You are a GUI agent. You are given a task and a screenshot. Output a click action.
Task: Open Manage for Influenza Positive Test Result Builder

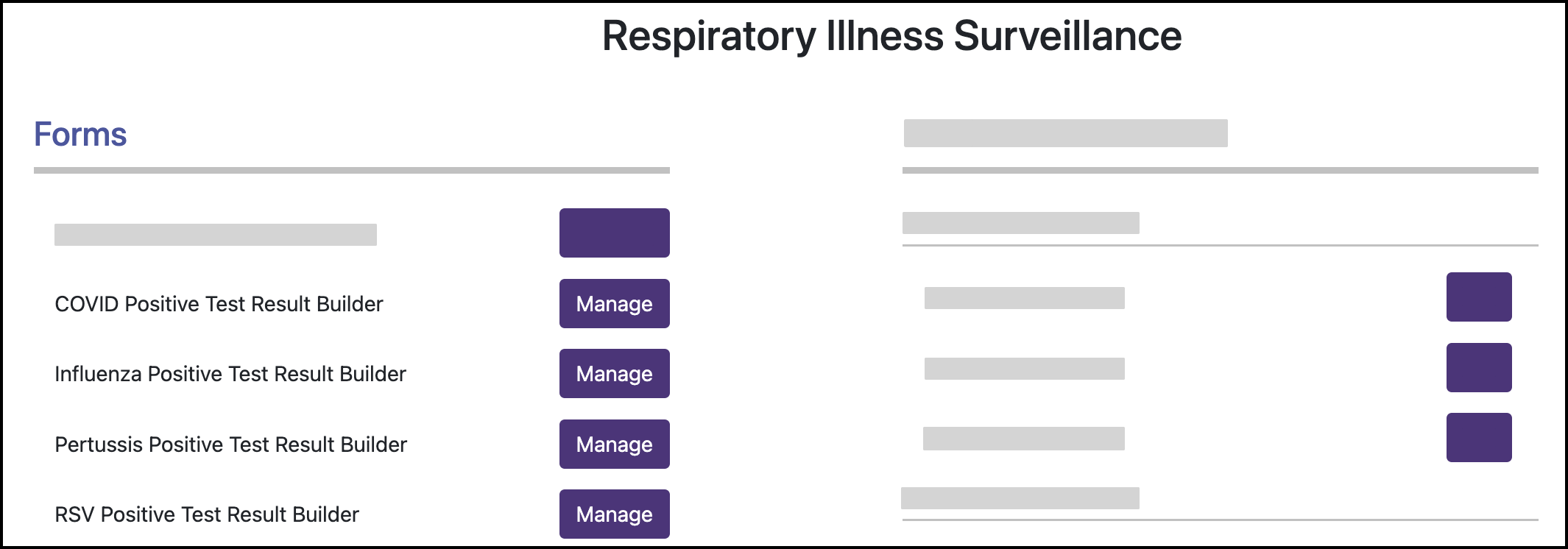tap(614, 374)
